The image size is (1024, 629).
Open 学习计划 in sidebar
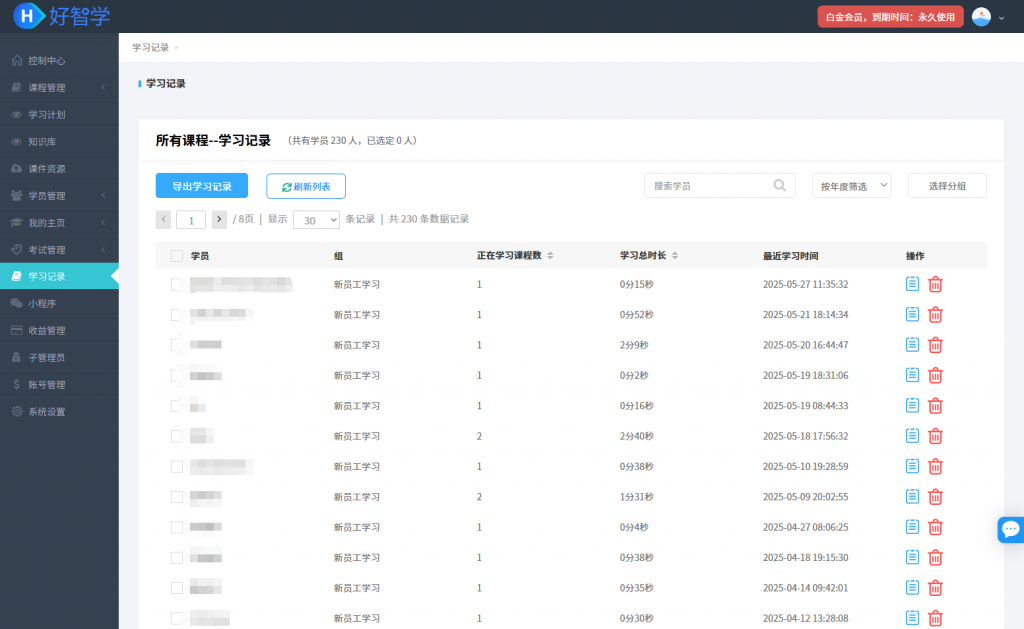(x=59, y=114)
